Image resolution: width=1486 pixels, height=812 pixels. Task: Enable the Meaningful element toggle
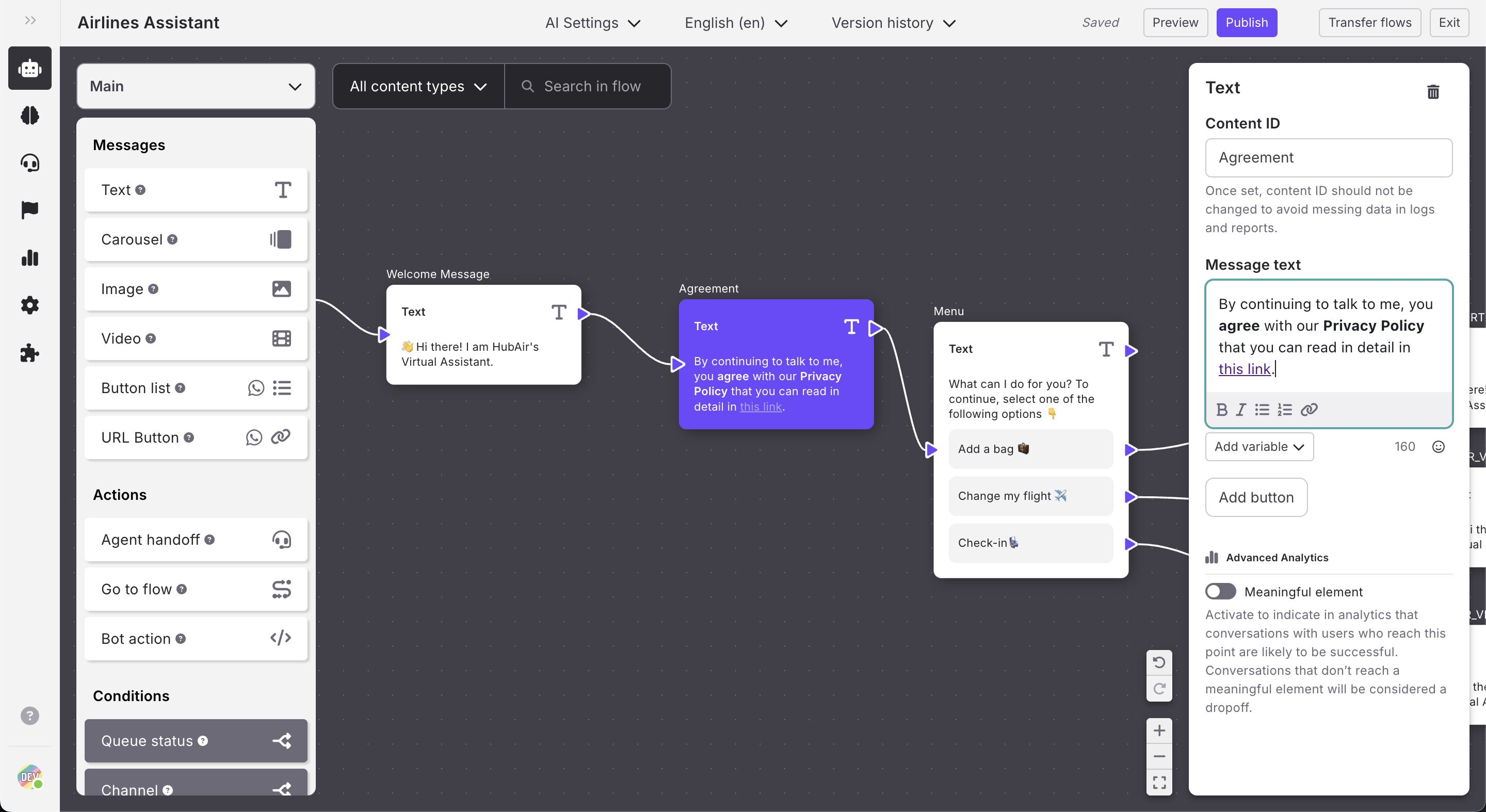tap(1221, 591)
